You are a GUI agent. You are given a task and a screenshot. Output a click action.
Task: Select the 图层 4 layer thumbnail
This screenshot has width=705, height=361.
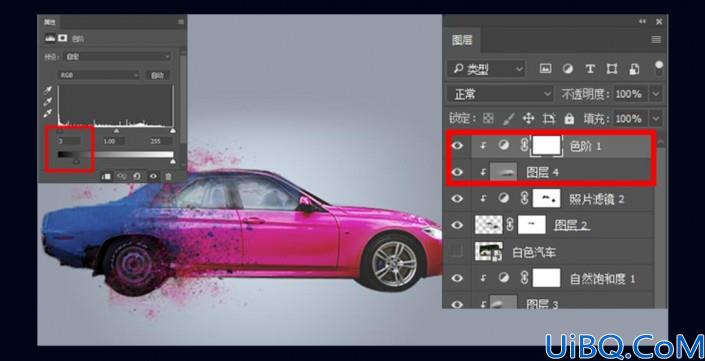coord(503,172)
